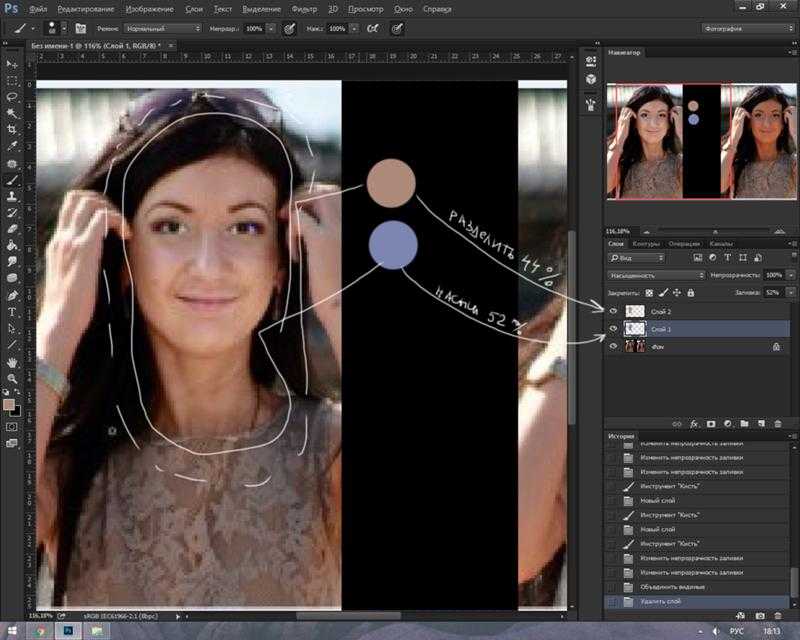800x640 pixels.
Task: Open brush mode dropdown in options bar
Action: 163,29
